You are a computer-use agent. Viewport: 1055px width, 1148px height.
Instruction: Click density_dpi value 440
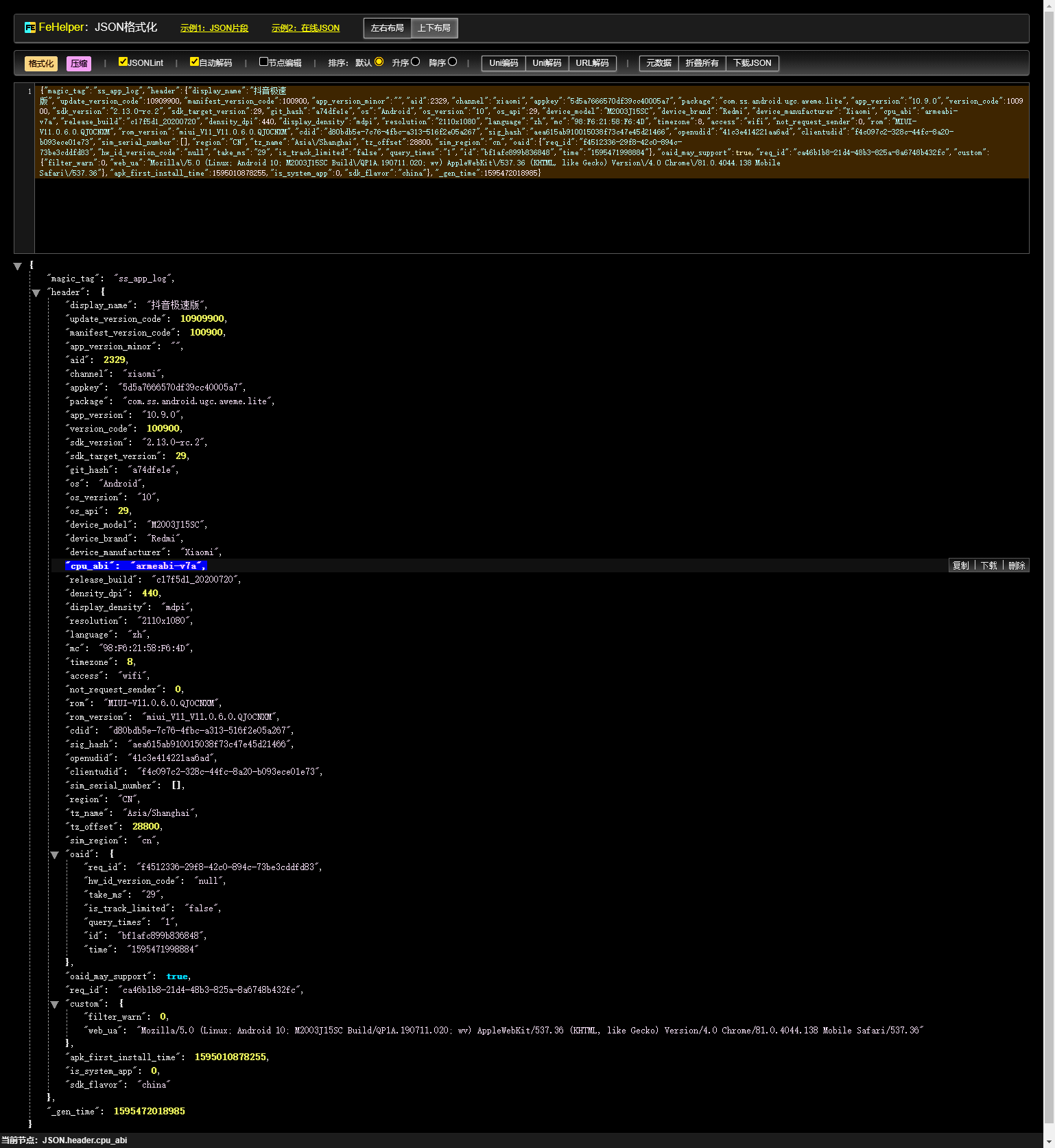pos(150,594)
